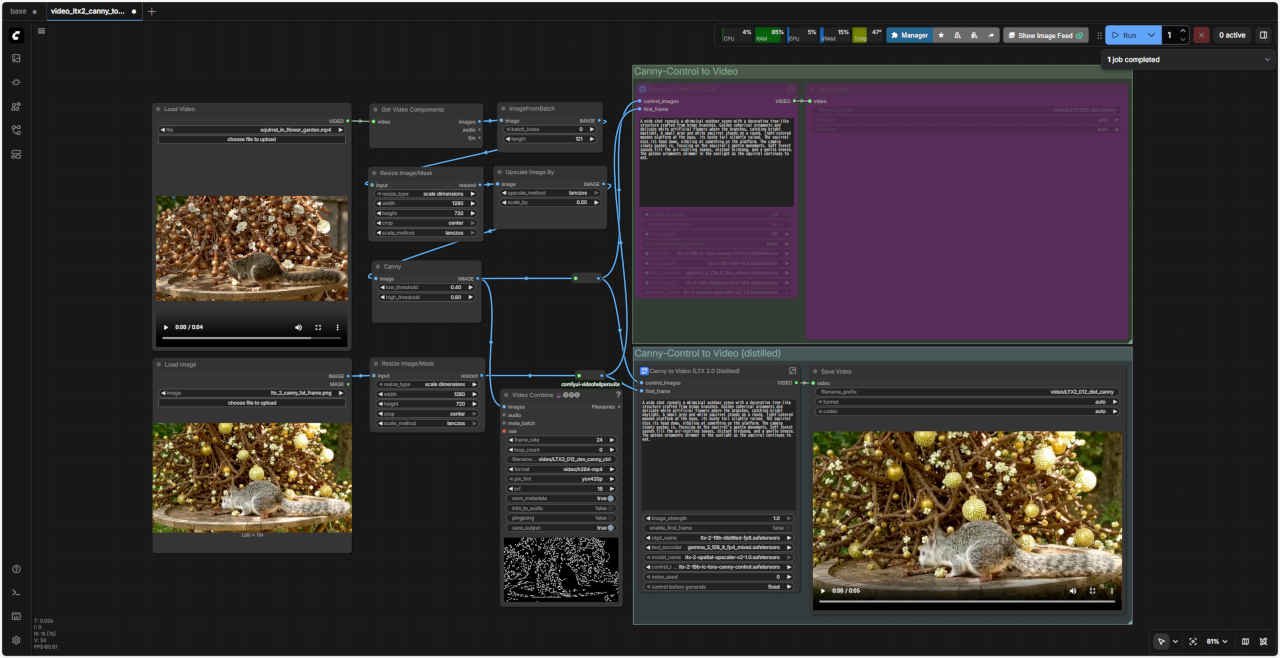Click the ComfyUI logo icon
Image resolution: width=1280 pixels, height=658 pixels.
[x=16, y=35]
